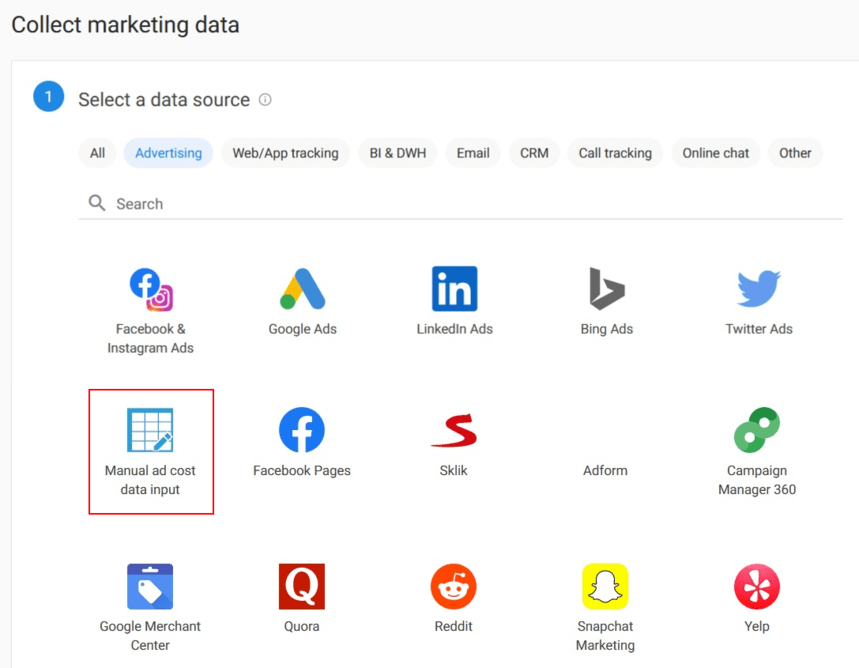Click the Google Merchant Center label
The height and width of the screenshot is (668, 859).
(x=150, y=636)
